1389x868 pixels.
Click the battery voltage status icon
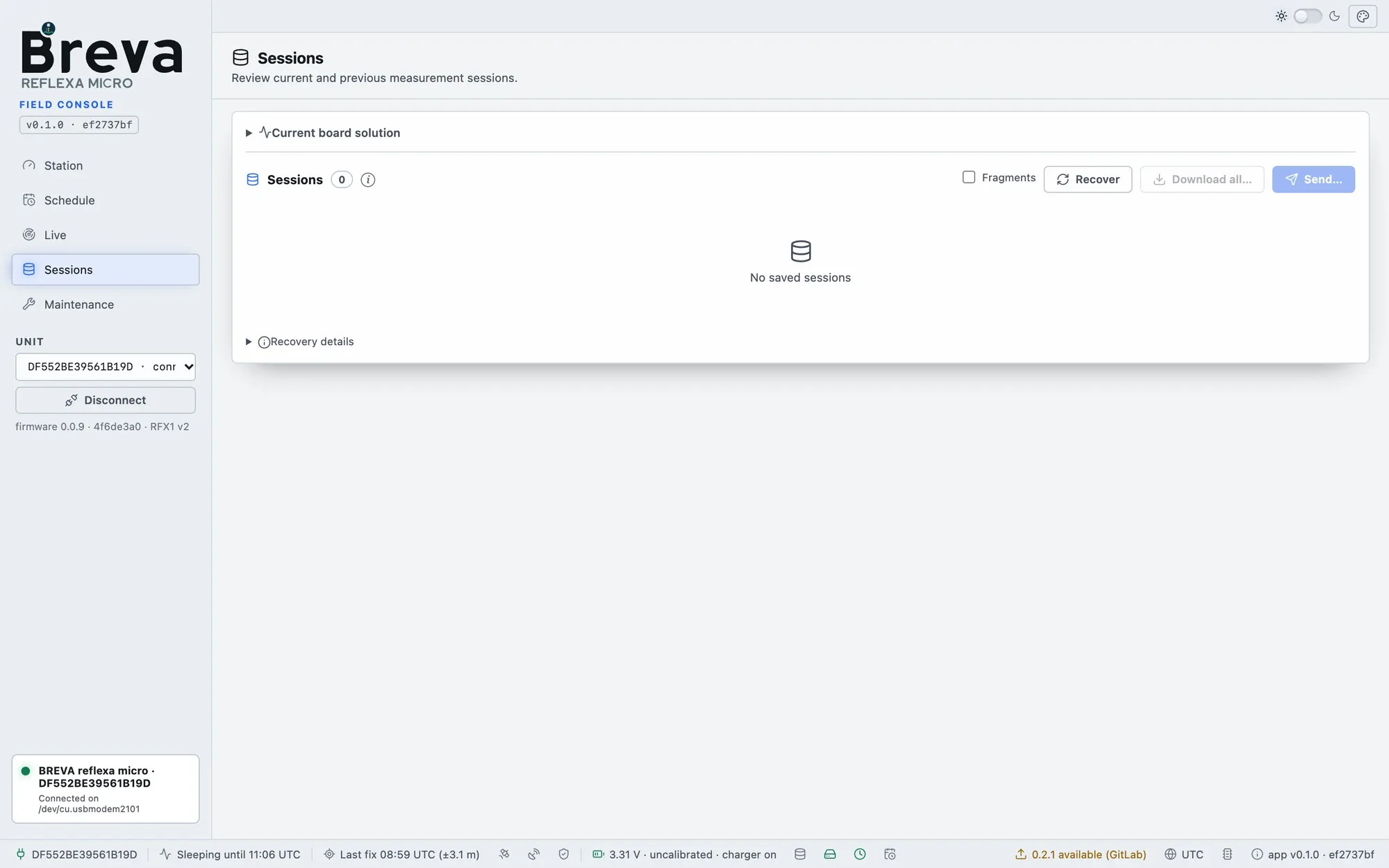click(x=598, y=854)
